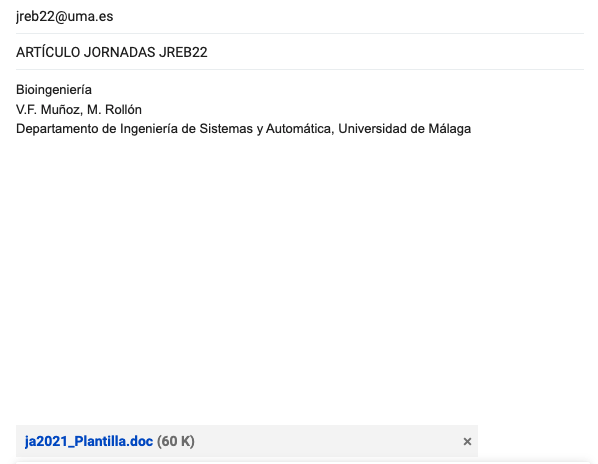This screenshot has height=464, width=598.
Task: Click the word ARTÍCULO in the subject
Action: click(x=48, y=52)
